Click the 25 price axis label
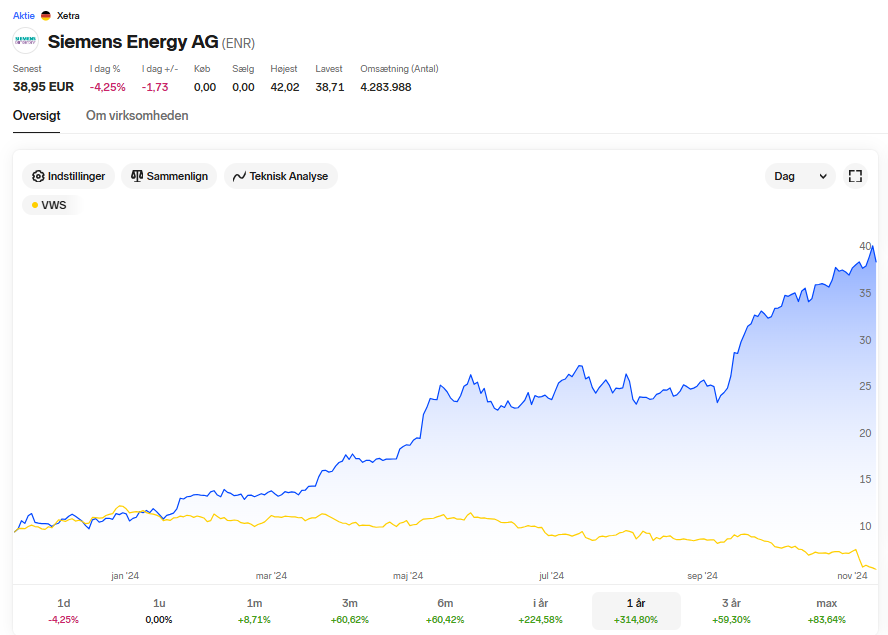This screenshot has width=888, height=635. [x=865, y=386]
